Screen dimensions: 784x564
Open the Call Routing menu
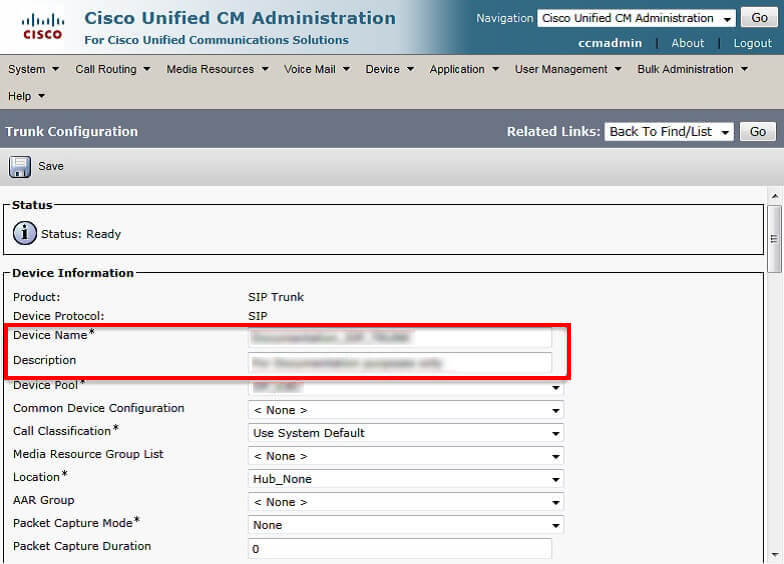point(112,69)
